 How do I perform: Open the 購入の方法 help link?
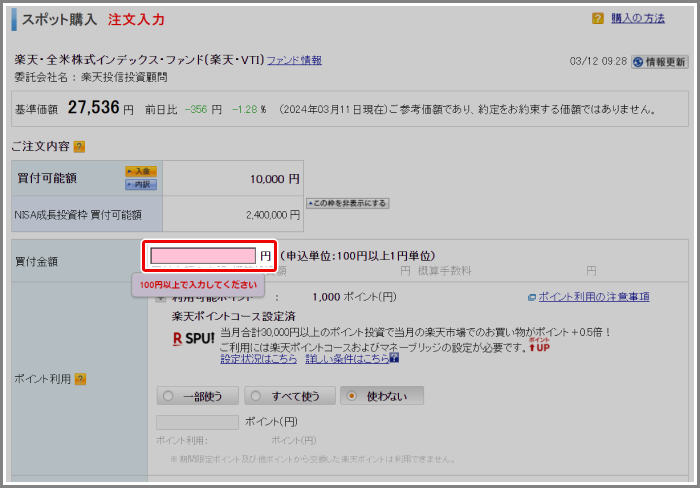pos(638,18)
